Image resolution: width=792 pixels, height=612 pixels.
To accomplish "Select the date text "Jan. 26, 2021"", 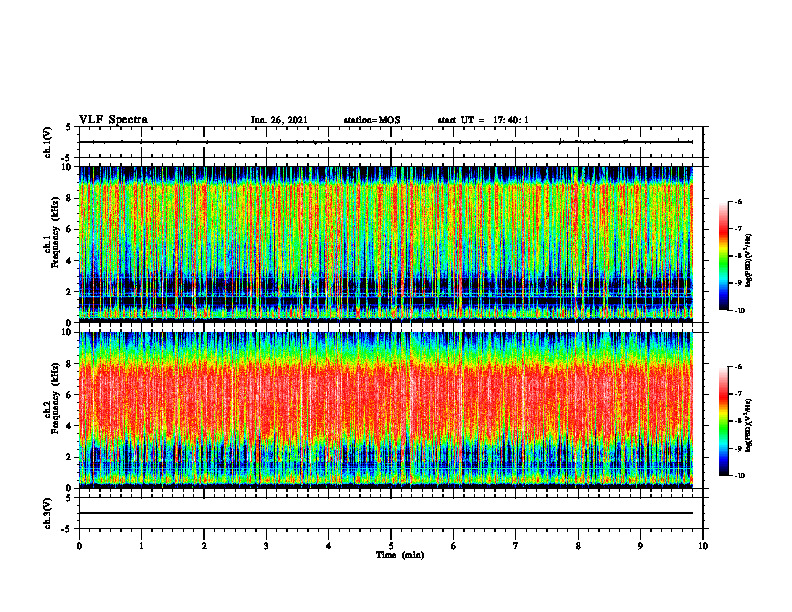I will (279, 120).
